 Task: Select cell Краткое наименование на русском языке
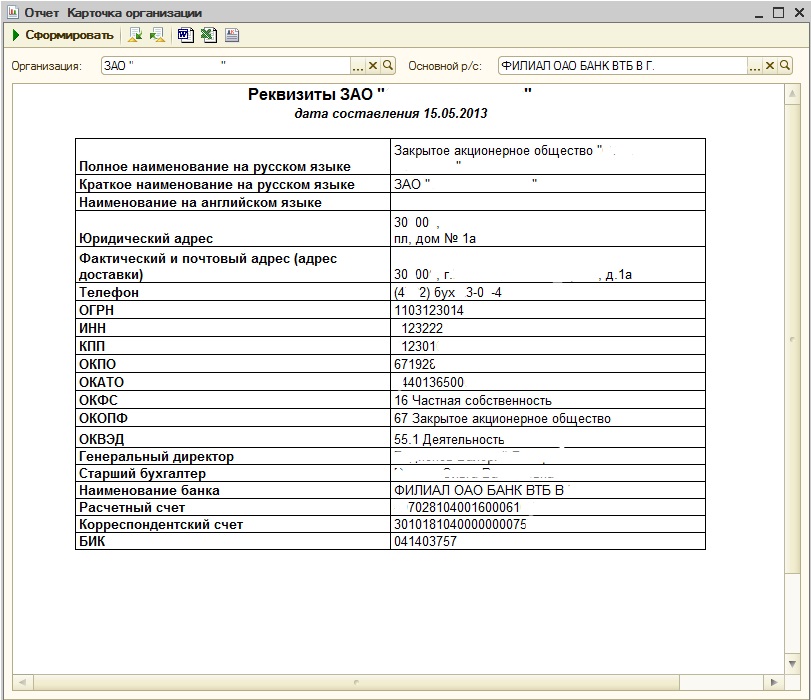tap(233, 184)
